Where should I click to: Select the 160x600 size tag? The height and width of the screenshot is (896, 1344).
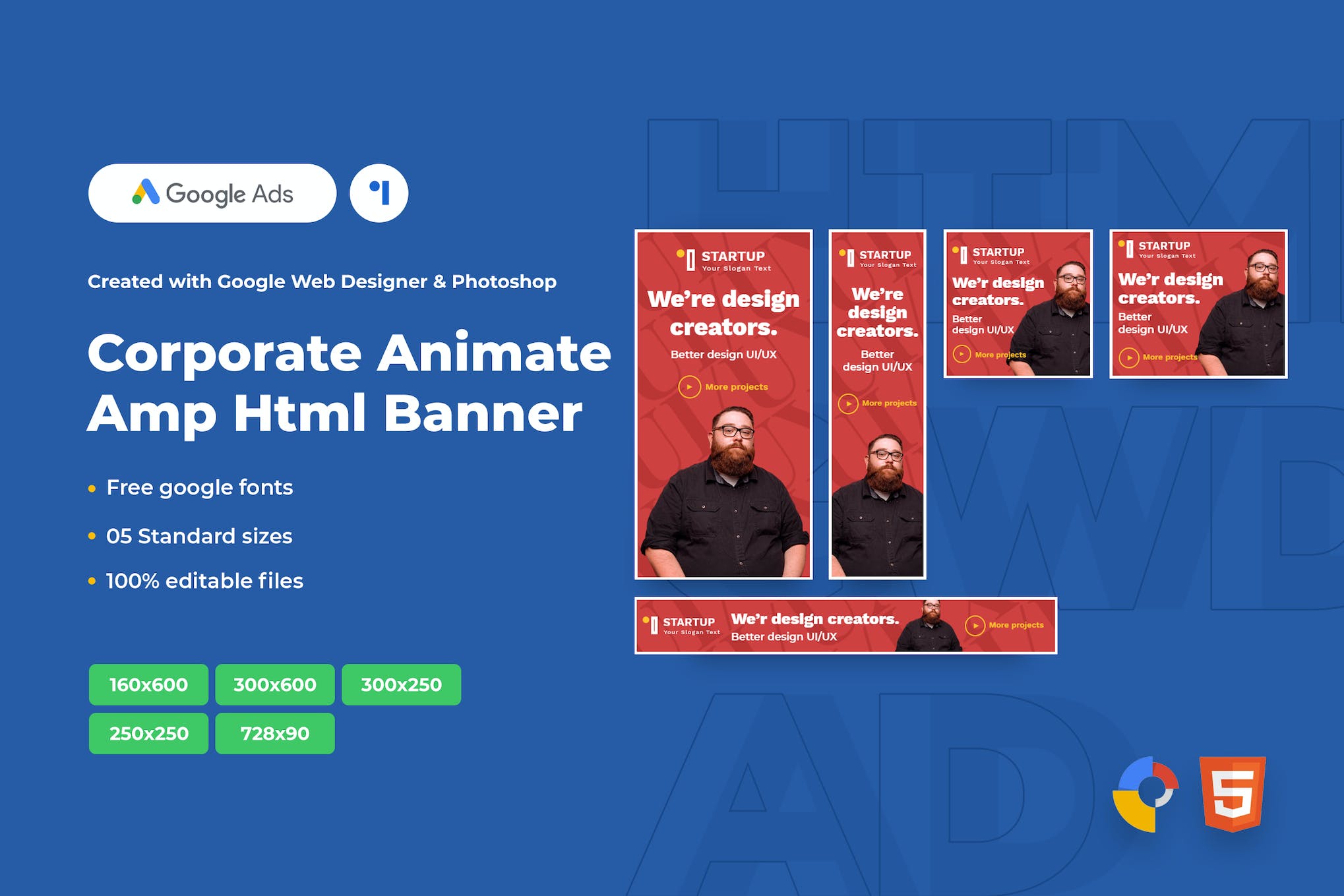pyautogui.click(x=148, y=684)
